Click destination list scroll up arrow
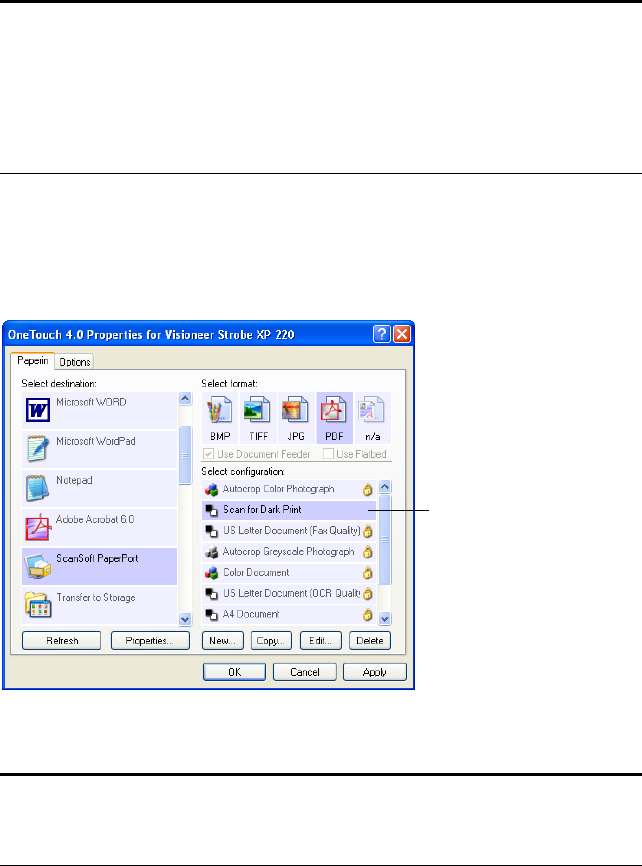 (x=185, y=398)
